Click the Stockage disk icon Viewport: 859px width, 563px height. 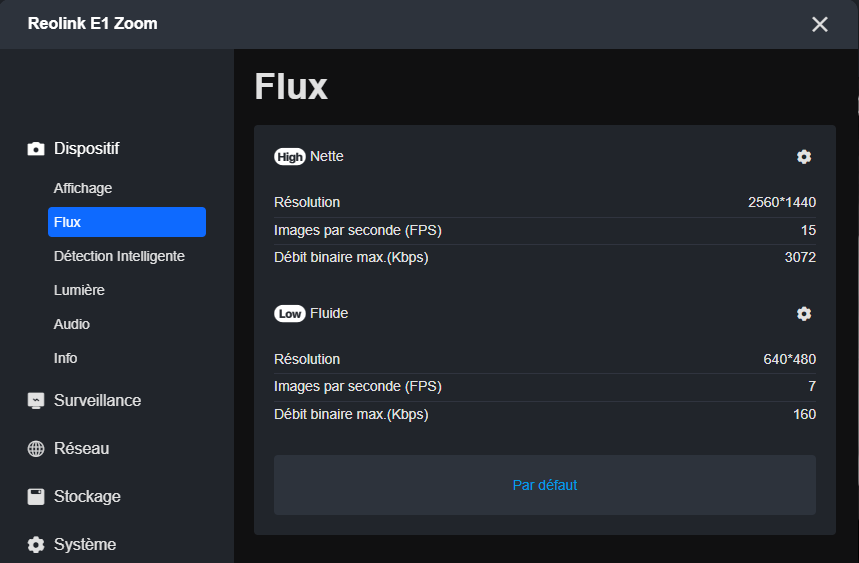(x=36, y=497)
